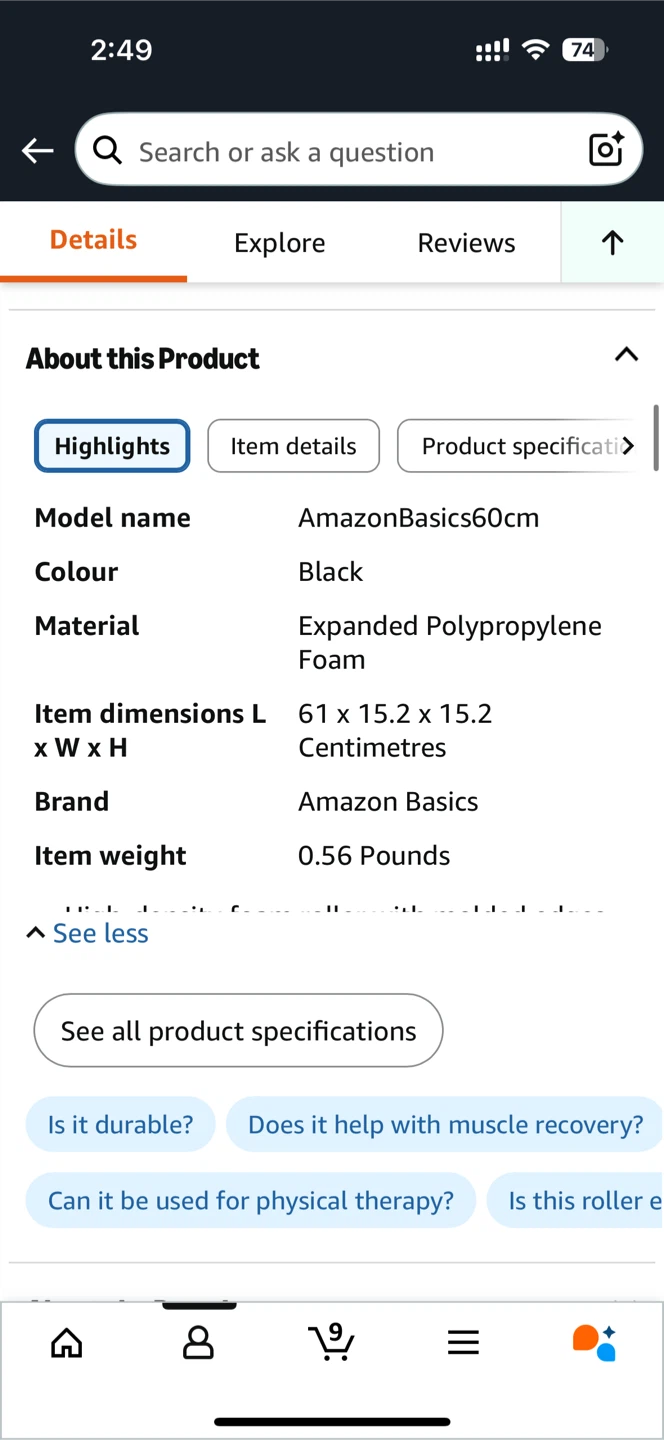The height and width of the screenshot is (1440, 664).
Task: Ask "Is it durable?" suggestion
Action: pos(120,1124)
